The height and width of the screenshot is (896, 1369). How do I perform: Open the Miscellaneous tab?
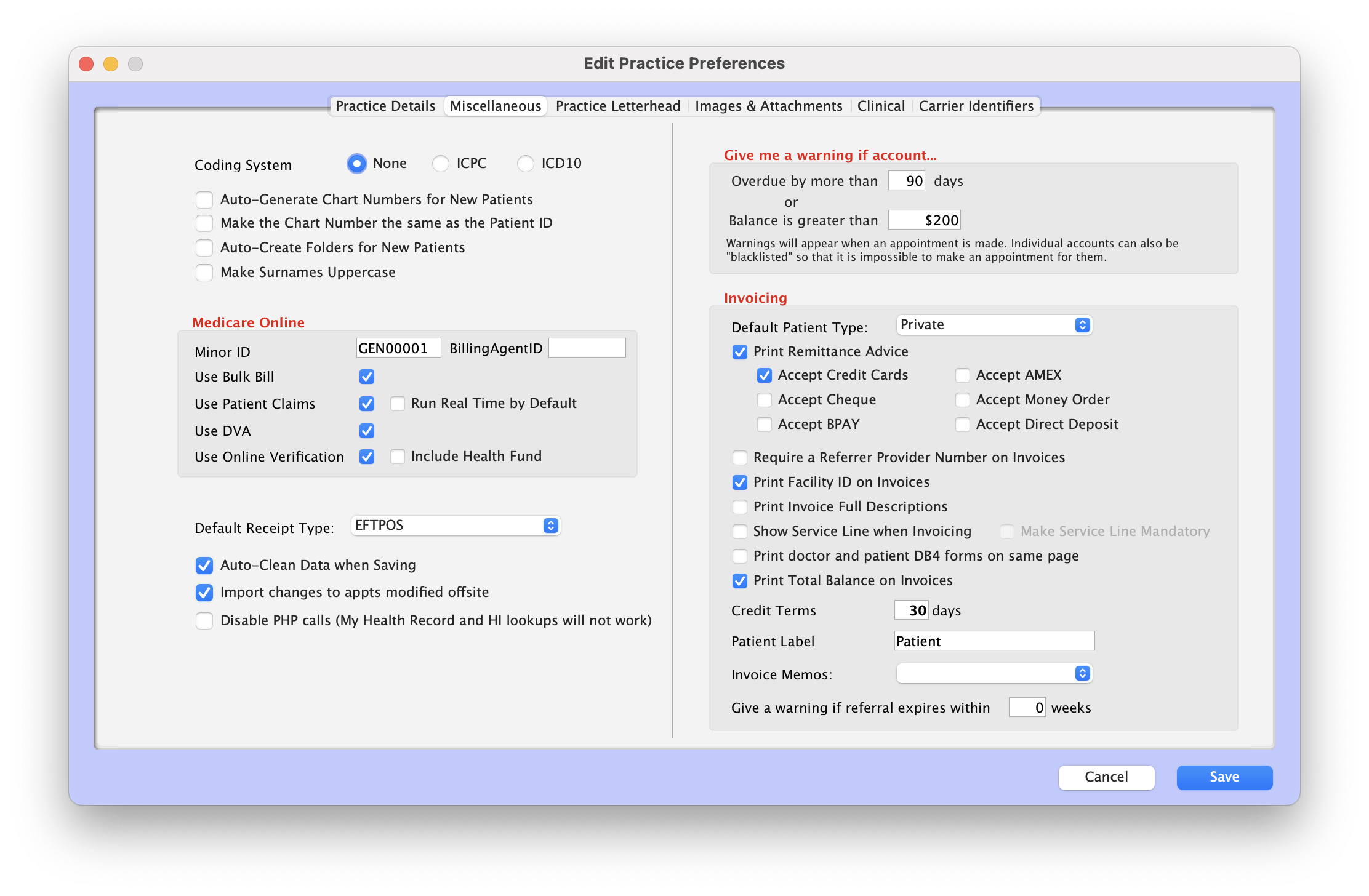tap(496, 106)
